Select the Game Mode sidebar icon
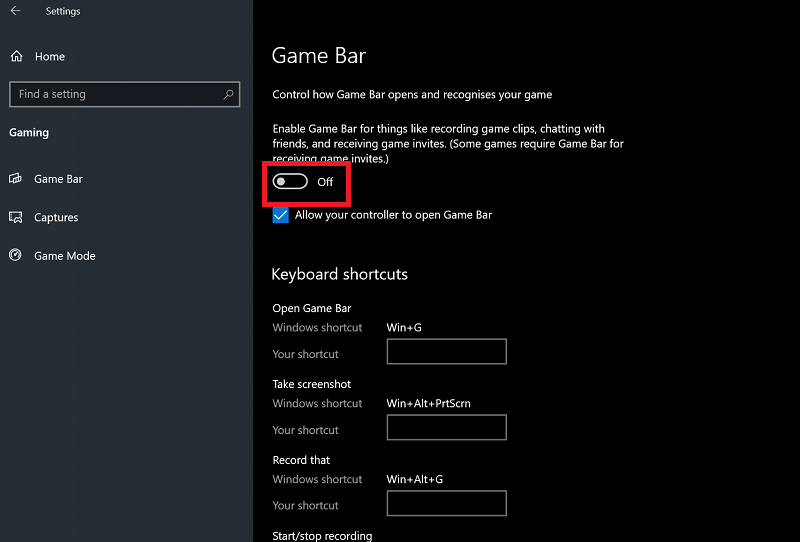Image resolution: width=800 pixels, height=542 pixels. (x=15, y=255)
